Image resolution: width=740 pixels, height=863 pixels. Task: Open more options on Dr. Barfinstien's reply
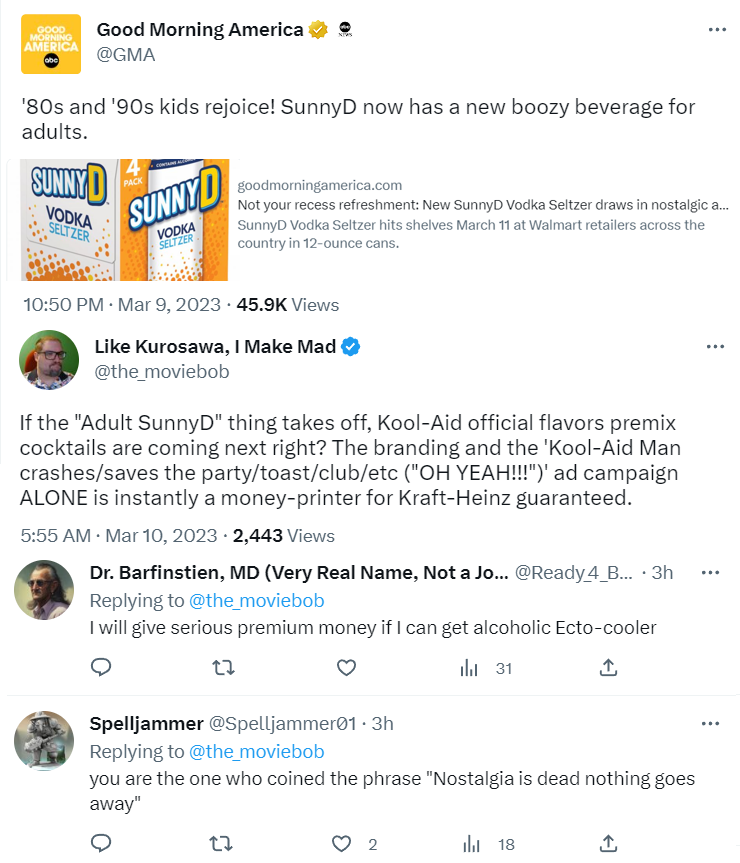pos(711,573)
